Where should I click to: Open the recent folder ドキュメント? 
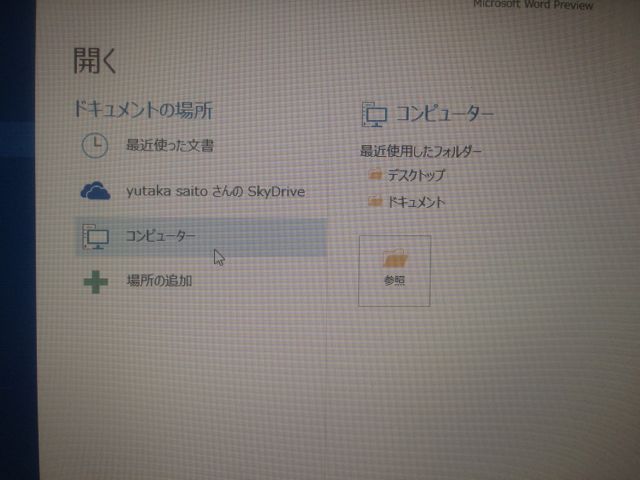416,202
